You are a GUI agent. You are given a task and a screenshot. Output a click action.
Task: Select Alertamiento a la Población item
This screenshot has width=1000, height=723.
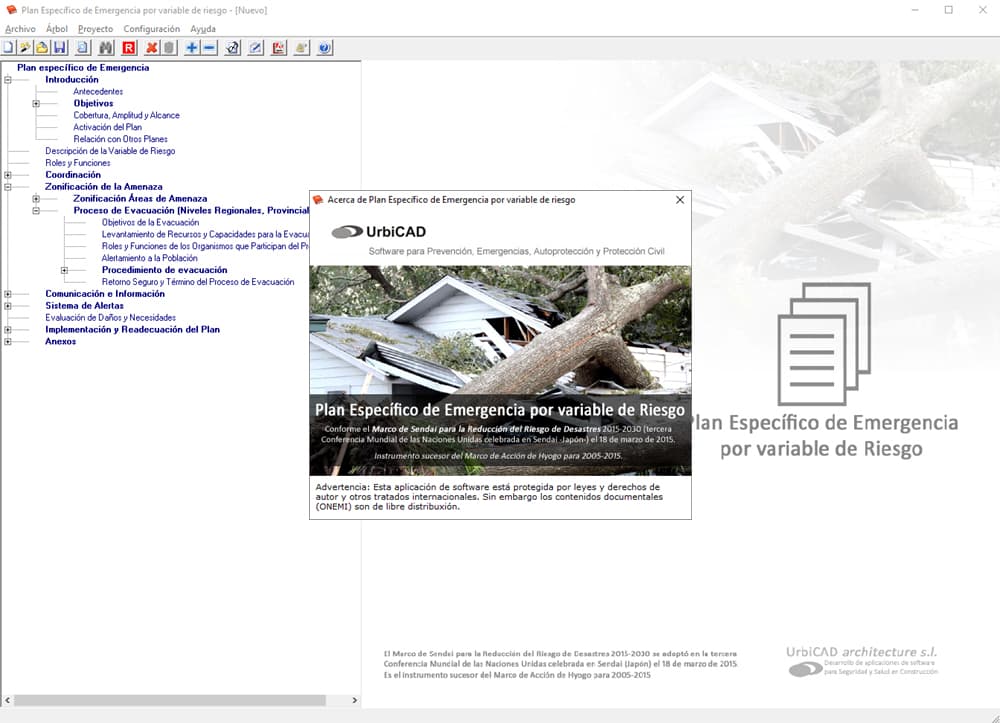pyautogui.click(x=150, y=258)
